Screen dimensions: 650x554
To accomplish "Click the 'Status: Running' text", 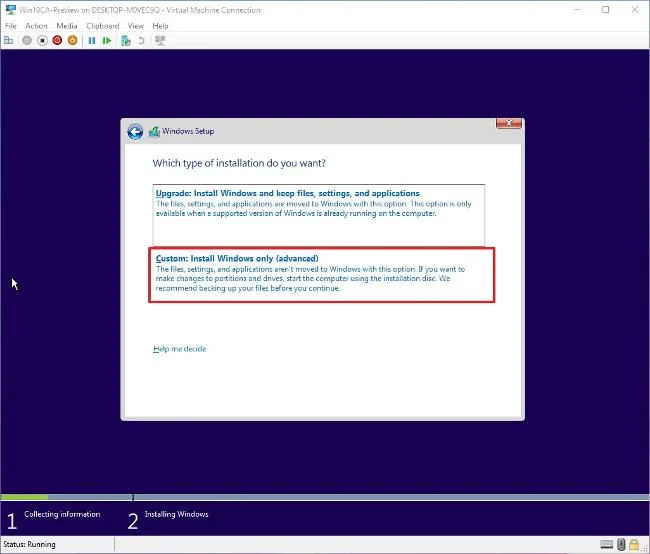I will click(29, 544).
